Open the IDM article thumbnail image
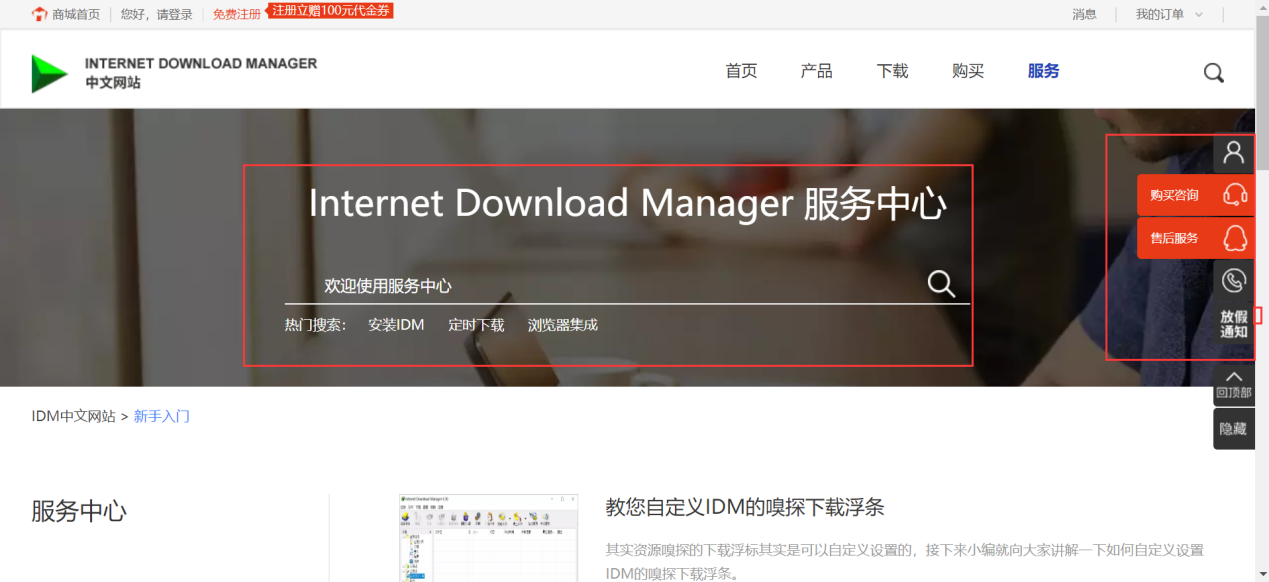The height and width of the screenshot is (582, 1269). click(488, 538)
